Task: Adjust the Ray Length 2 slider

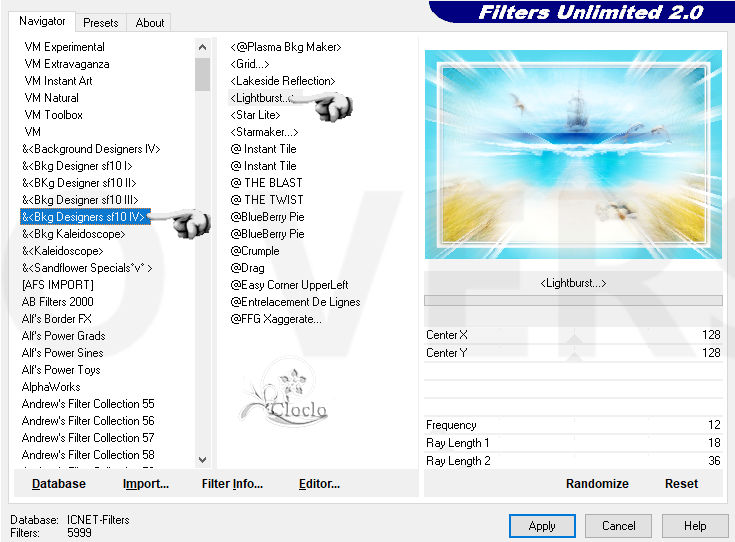Action: pyautogui.click(x=573, y=460)
